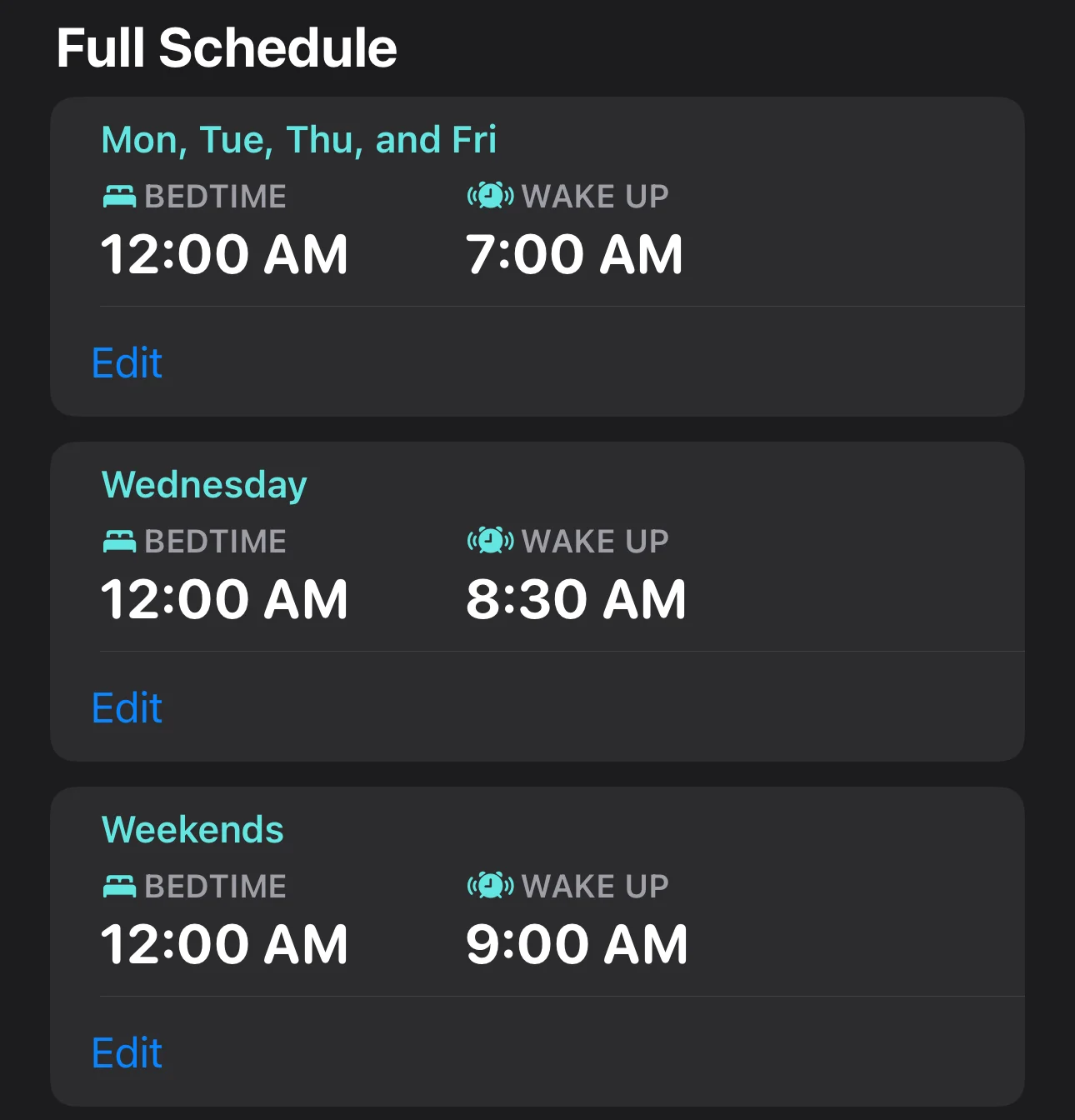Click the Wednesday bedtime bed icon

119,542
